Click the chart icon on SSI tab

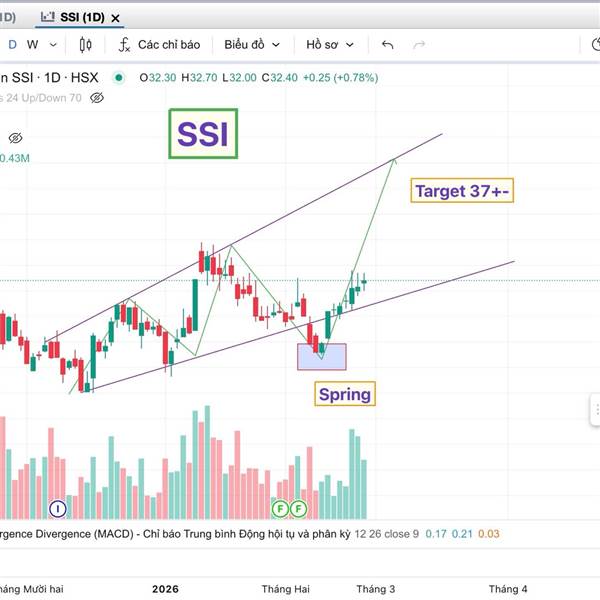pyautogui.click(x=47, y=17)
